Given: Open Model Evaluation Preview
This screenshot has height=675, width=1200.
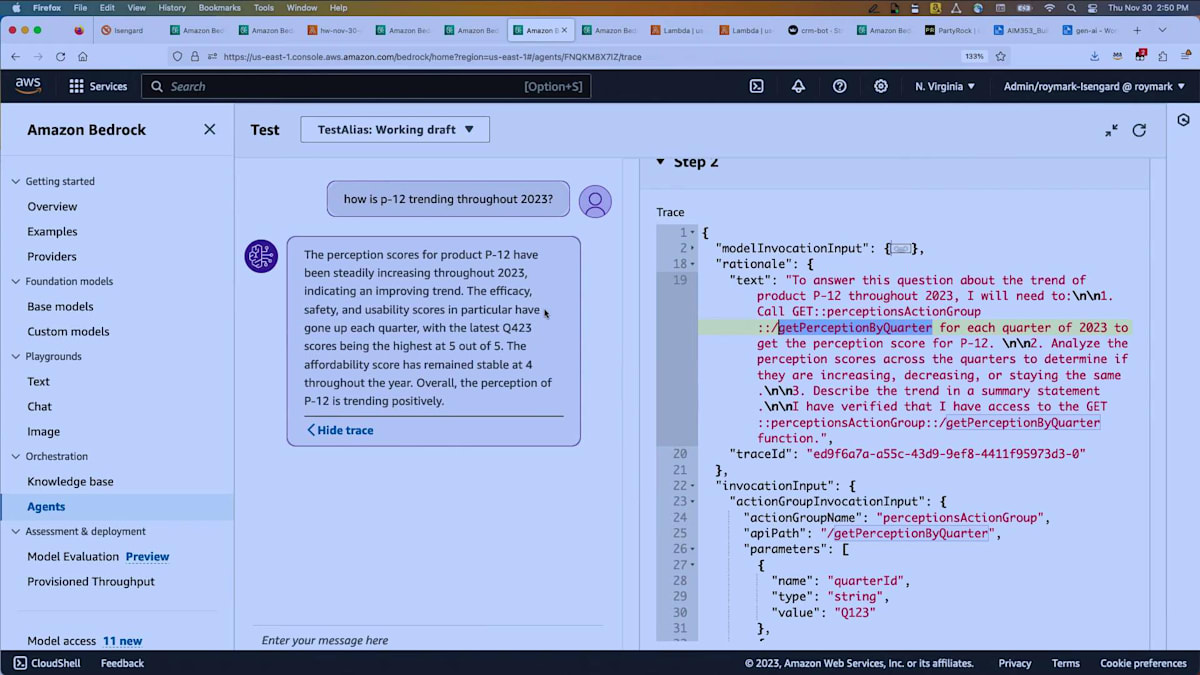Looking at the screenshot, I should [98, 557].
